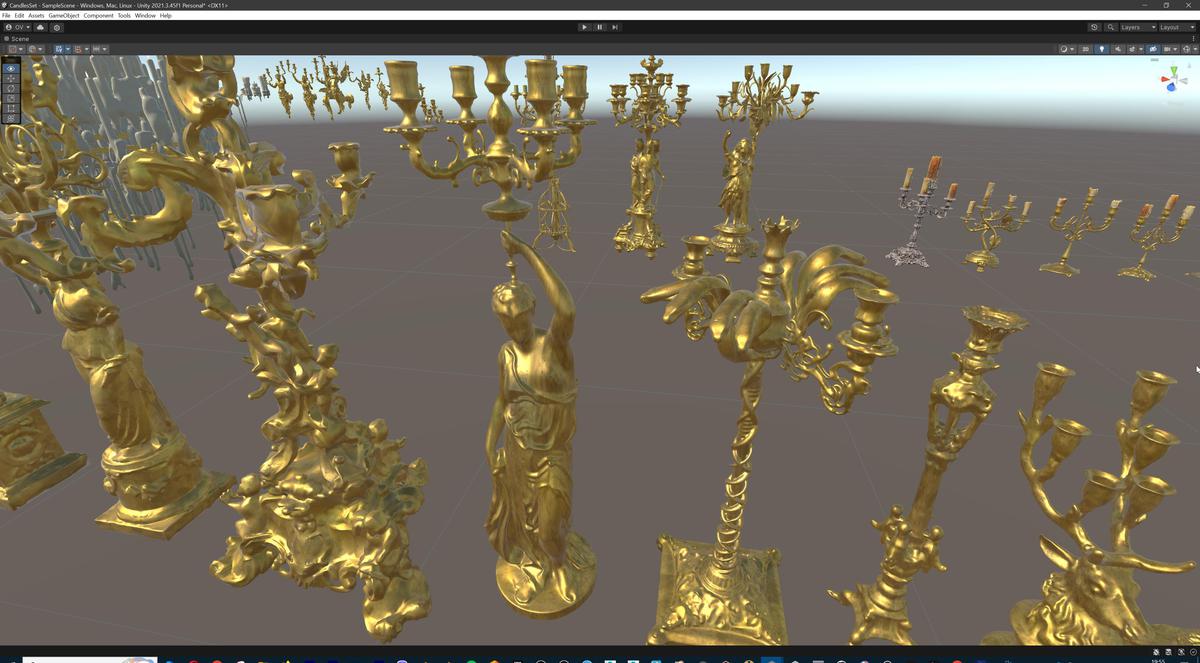This screenshot has height=663, width=1200.
Task: Open the Window menu
Action: coord(145,15)
